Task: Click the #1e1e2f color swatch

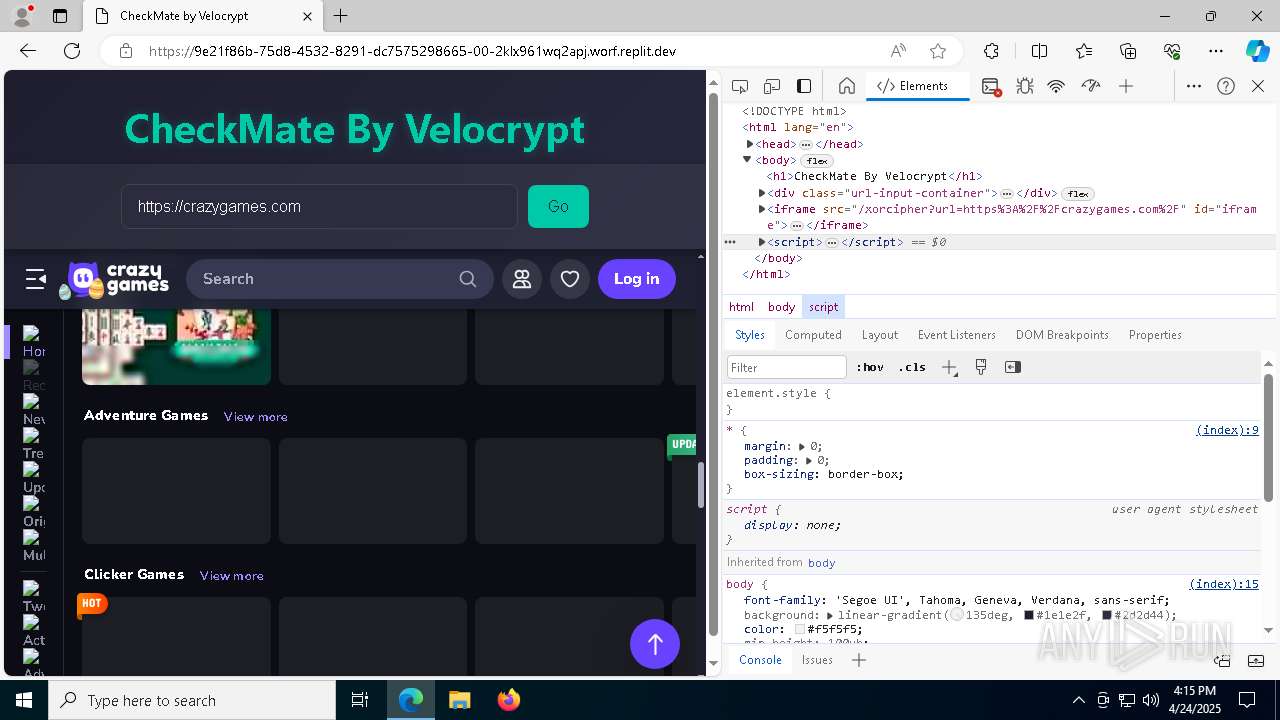Action: pyautogui.click(x=1029, y=615)
